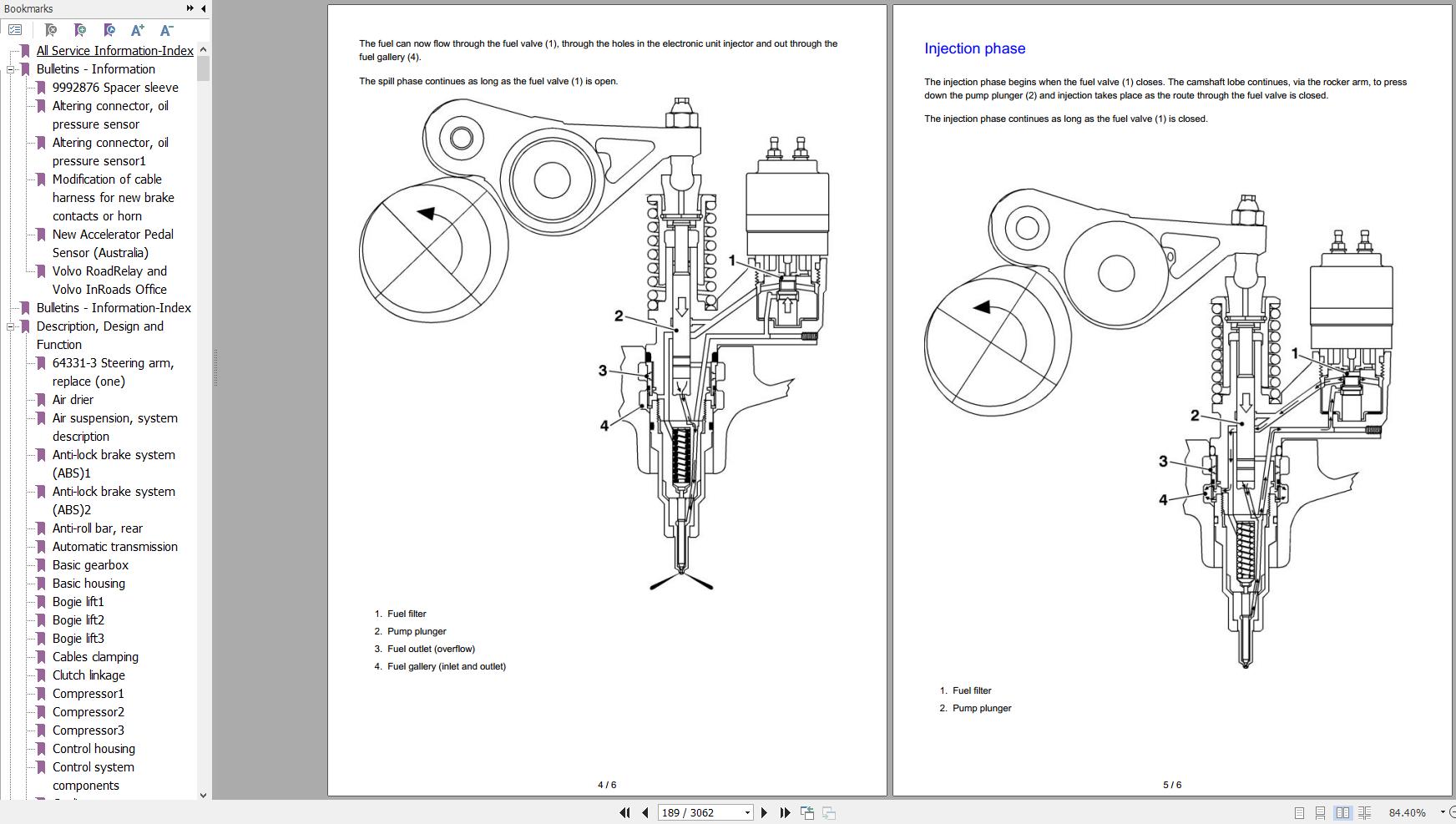Open the zoom percentage dropdown

tap(1443, 811)
